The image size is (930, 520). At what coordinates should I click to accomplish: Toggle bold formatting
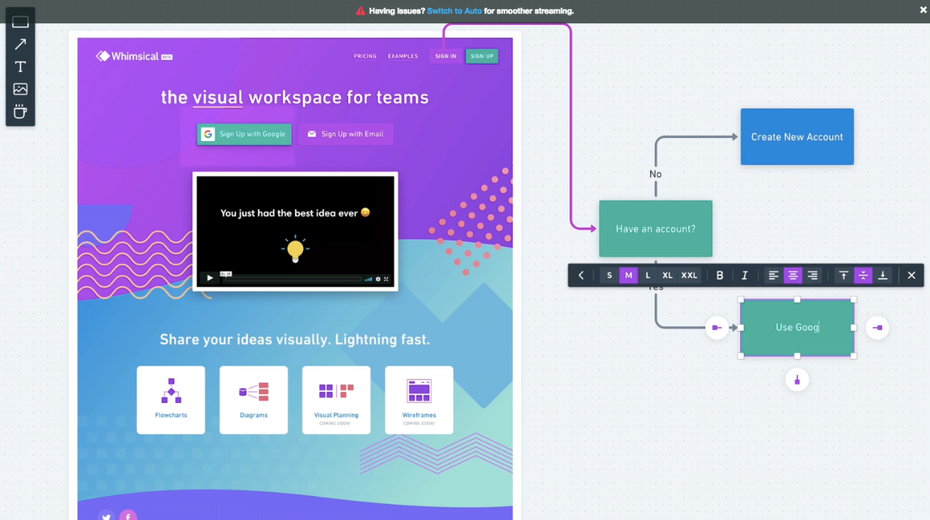(x=719, y=275)
